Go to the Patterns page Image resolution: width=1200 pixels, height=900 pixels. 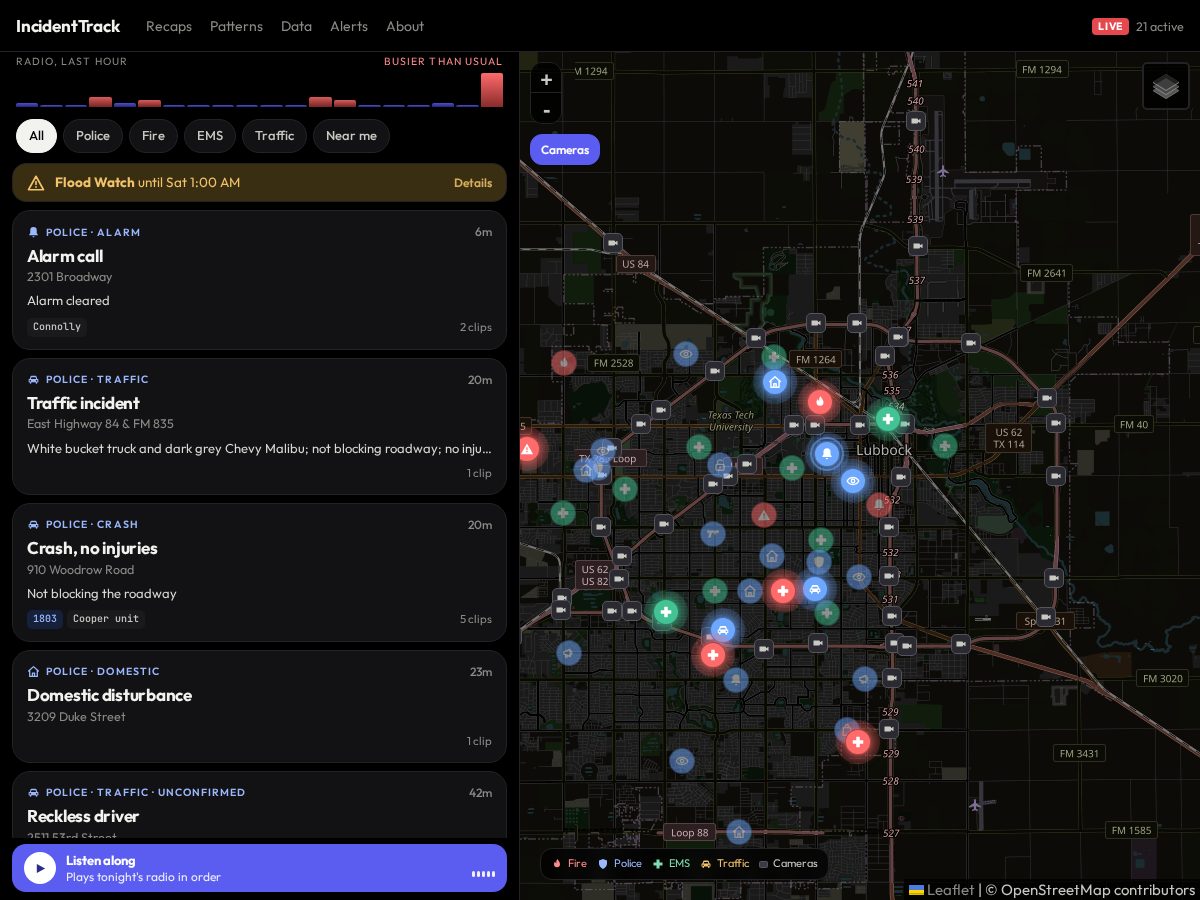pos(236,26)
